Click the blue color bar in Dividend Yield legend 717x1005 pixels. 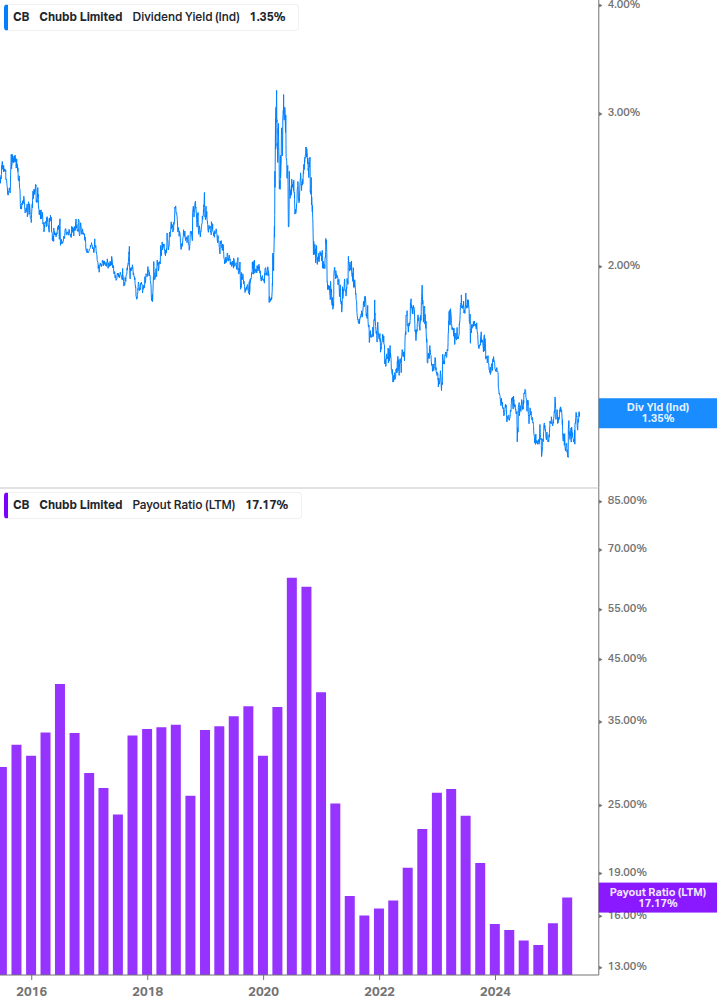click(6, 17)
